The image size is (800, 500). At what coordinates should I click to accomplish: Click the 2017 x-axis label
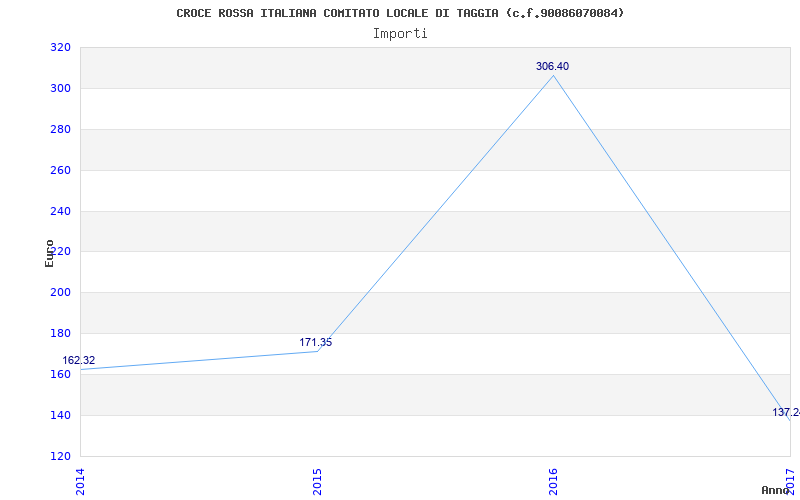click(790, 481)
